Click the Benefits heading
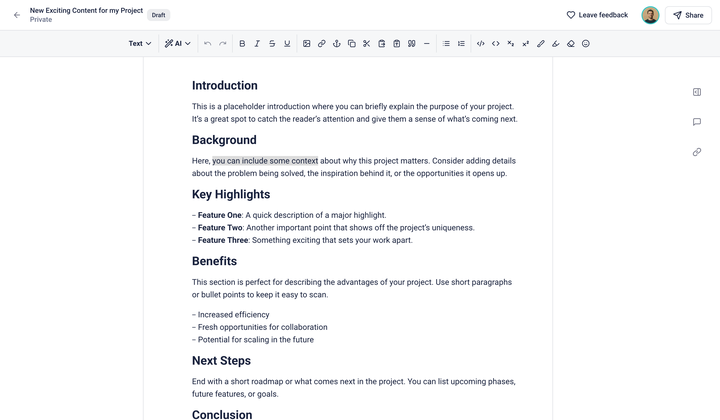 coord(214,261)
